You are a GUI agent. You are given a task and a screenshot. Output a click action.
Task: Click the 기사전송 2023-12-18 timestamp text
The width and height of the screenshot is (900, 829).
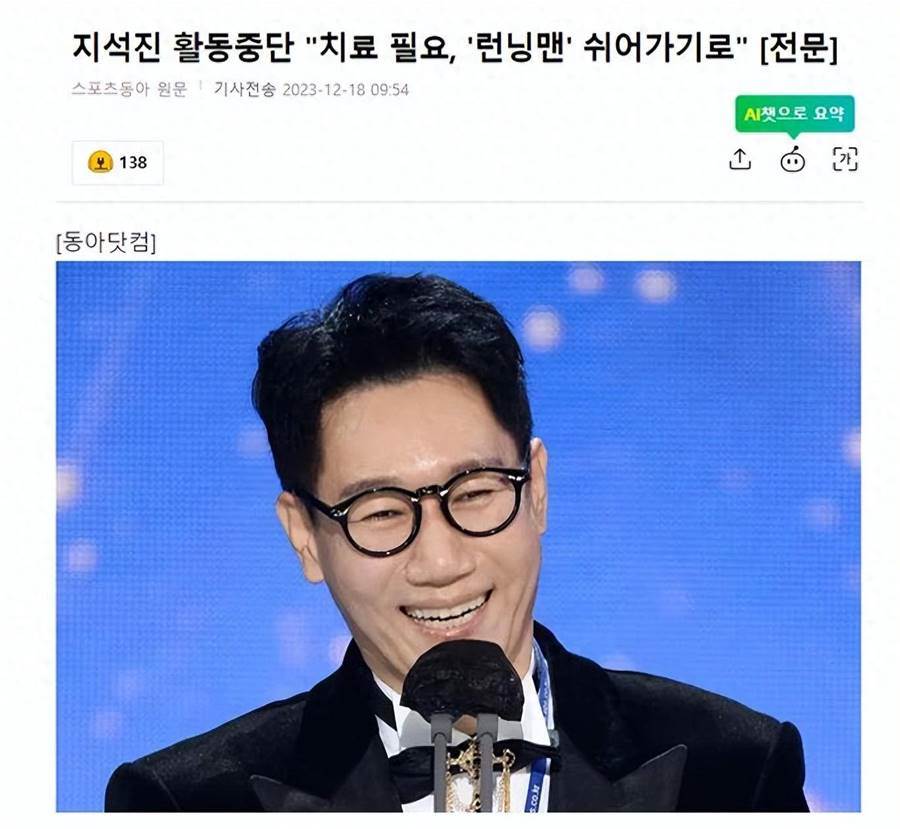[x=311, y=90]
